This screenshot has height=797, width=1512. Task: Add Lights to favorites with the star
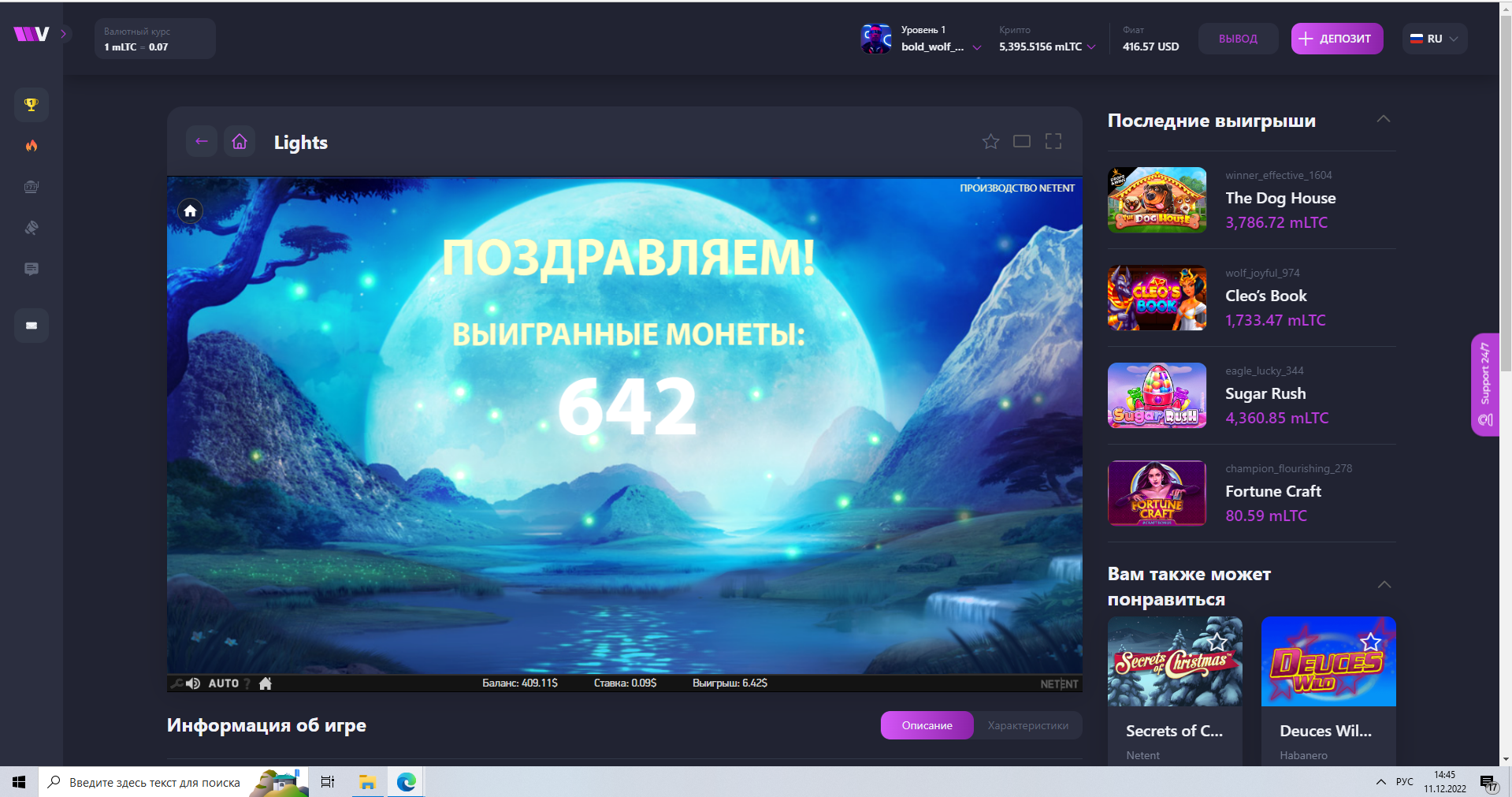click(990, 141)
